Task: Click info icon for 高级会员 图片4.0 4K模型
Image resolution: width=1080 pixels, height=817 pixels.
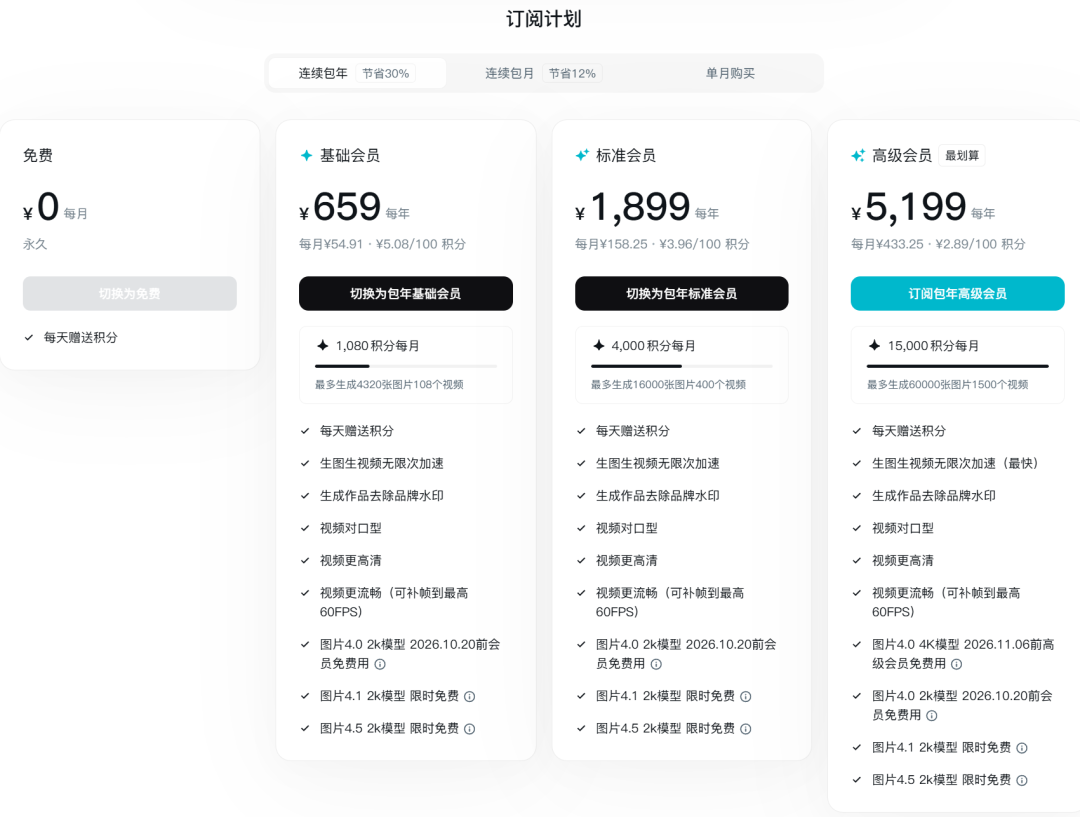Action: click(956, 664)
